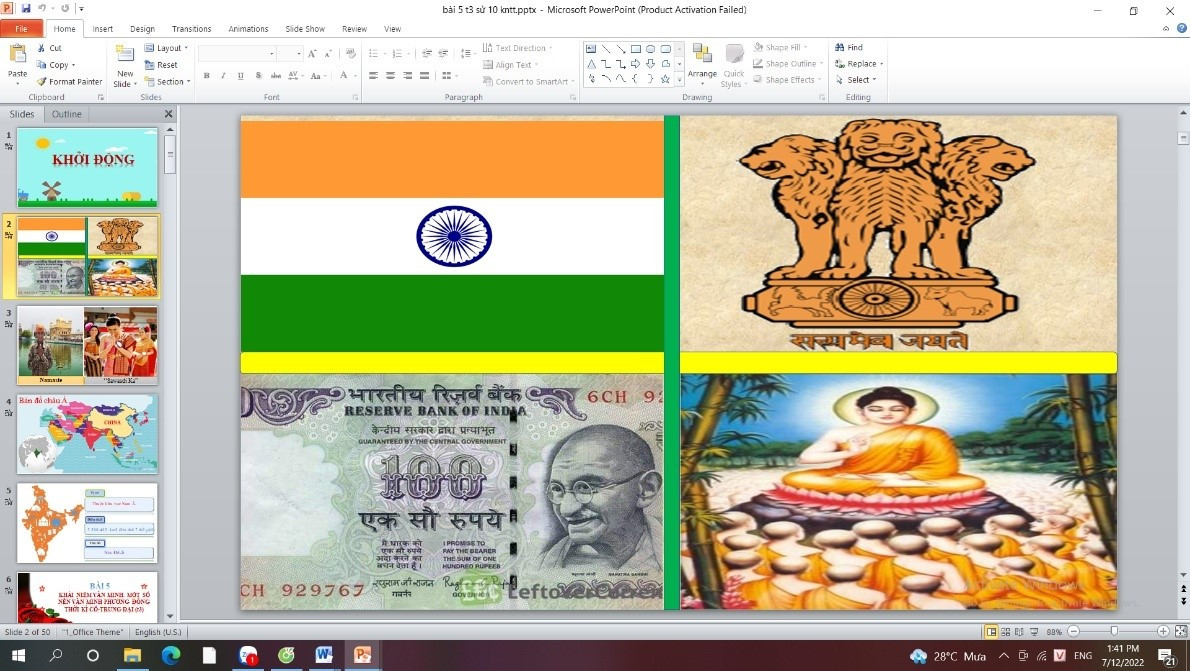Open the Transitions tab
Viewport: 1190px width, 671px height.
pyautogui.click(x=191, y=29)
